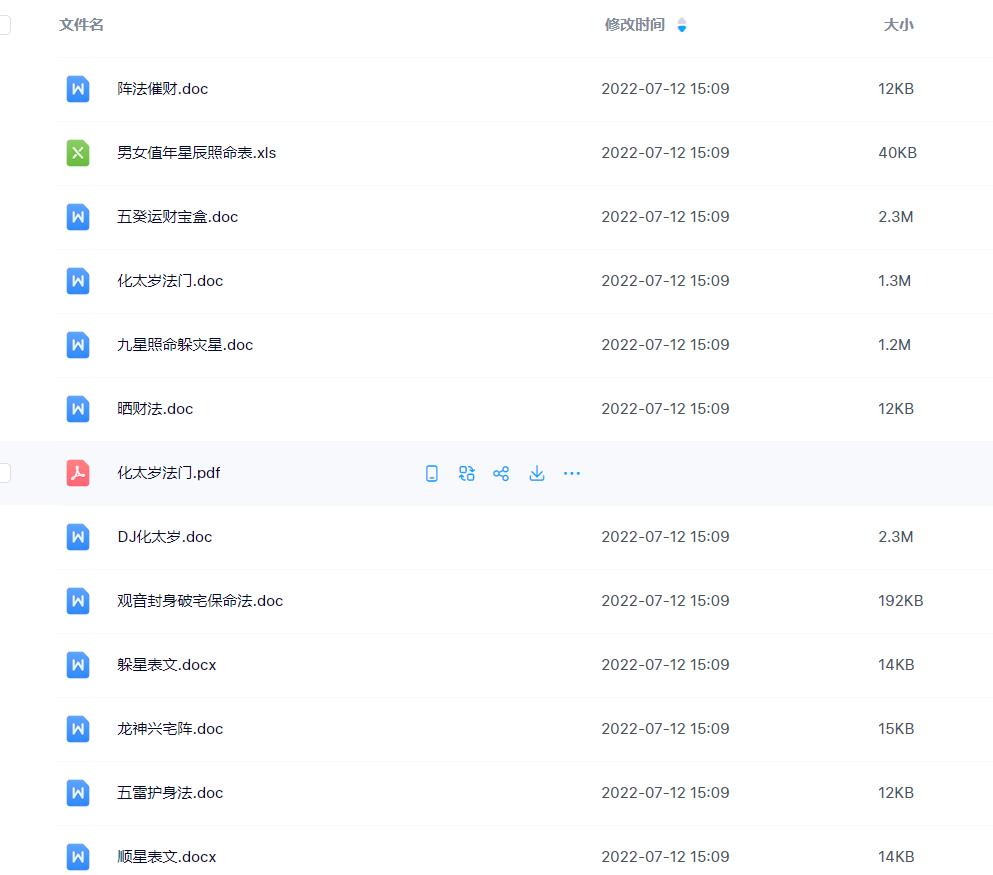Sort by the 文件名 column header

pyautogui.click(x=81, y=25)
